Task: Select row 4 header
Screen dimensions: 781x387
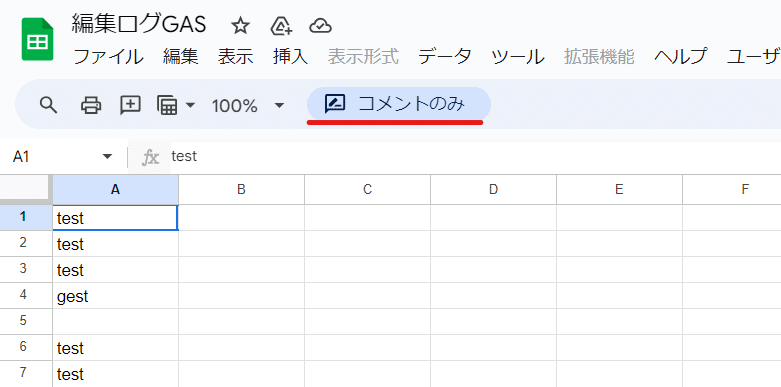Action: pyautogui.click(x=23, y=295)
